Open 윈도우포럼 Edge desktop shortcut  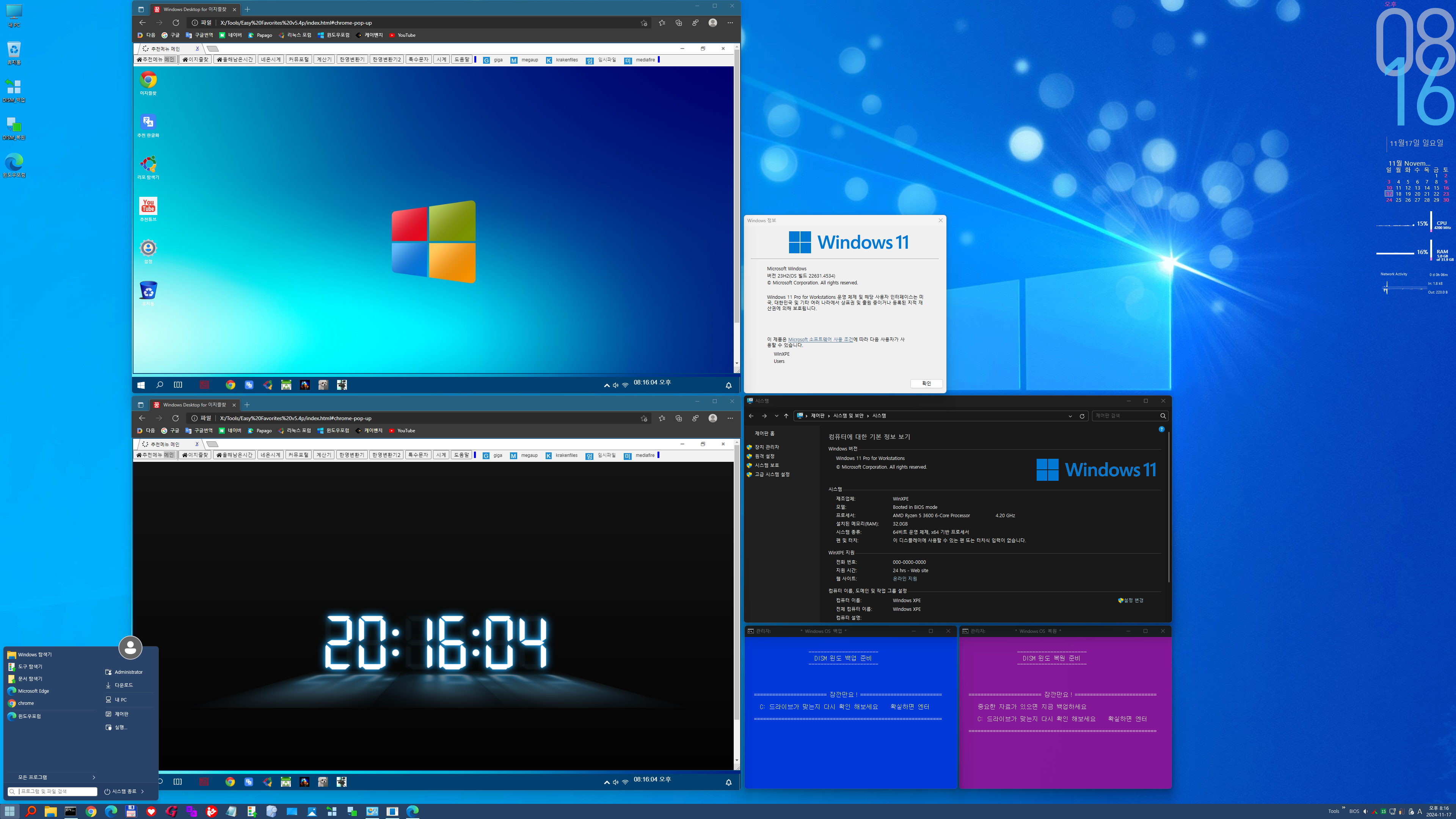tap(14, 166)
